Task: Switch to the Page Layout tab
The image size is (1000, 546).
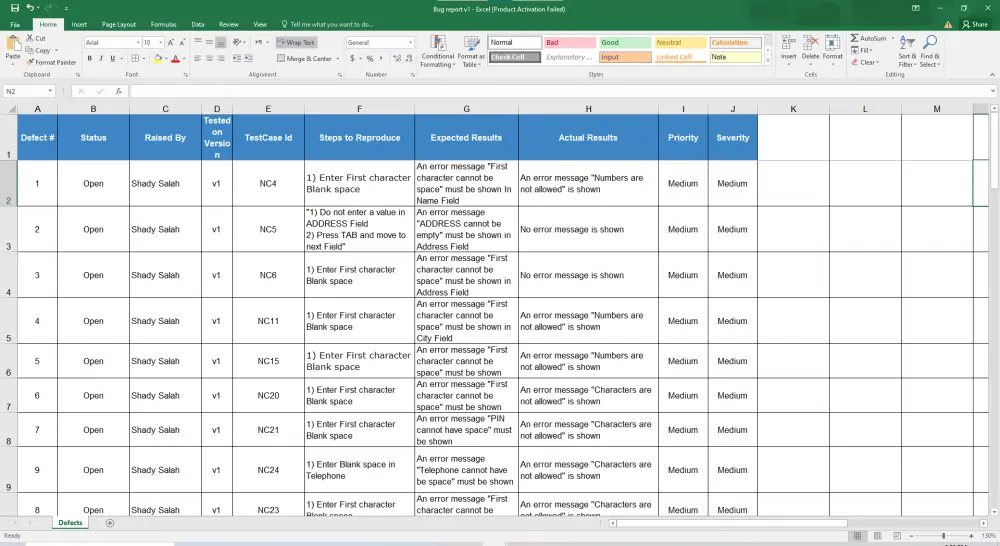Action: pyautogui.click(x=119, y=24)
